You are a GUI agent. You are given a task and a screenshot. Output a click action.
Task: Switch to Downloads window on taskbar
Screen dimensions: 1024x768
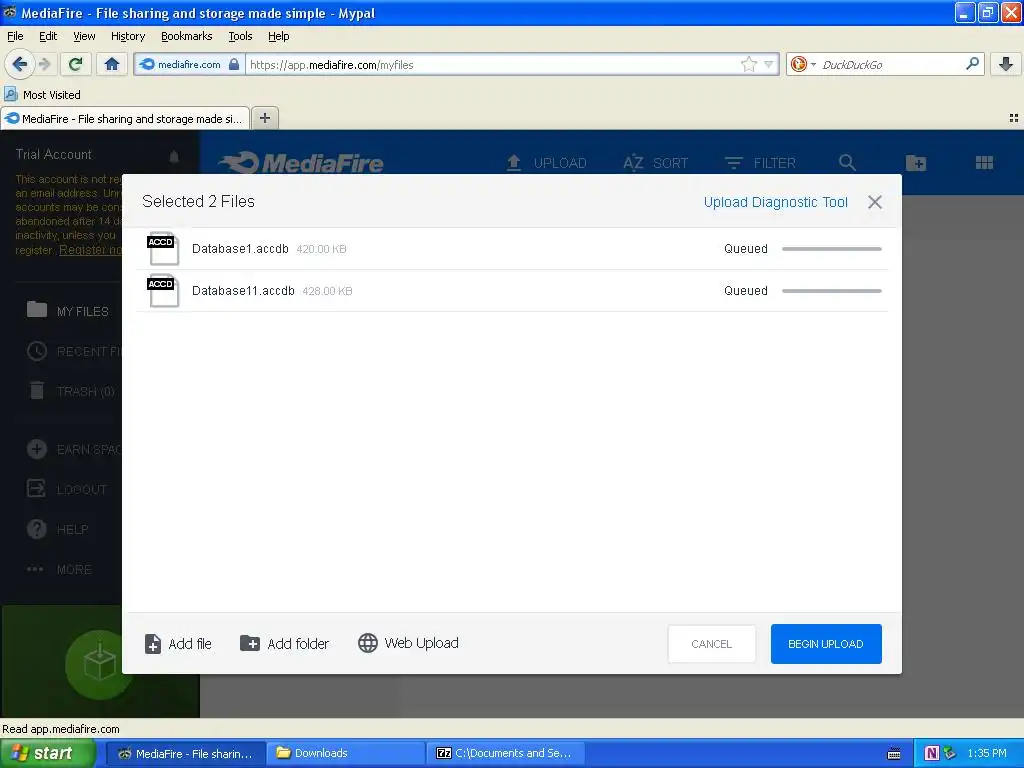coord(346,753)
